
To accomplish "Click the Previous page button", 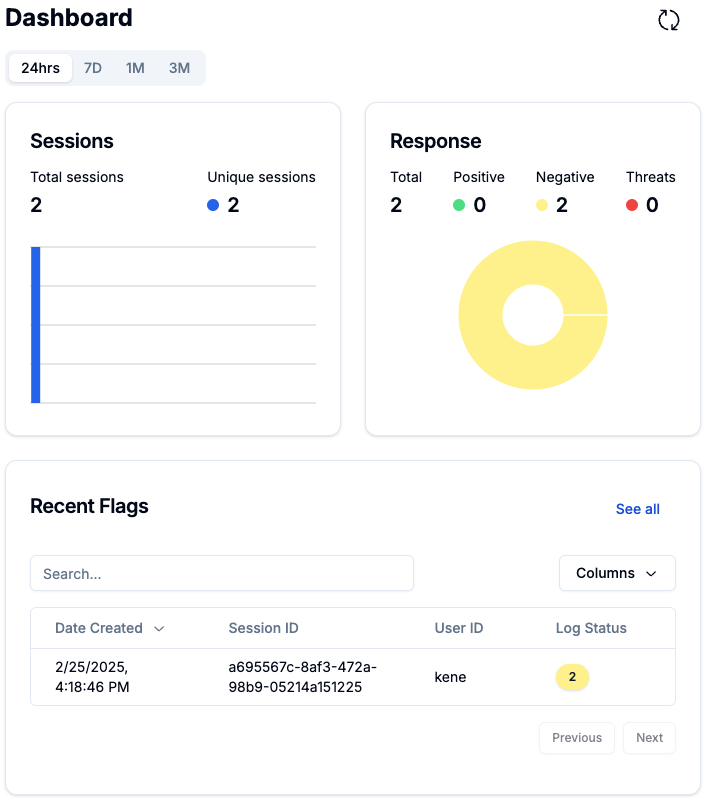I will tap(577, 738).
